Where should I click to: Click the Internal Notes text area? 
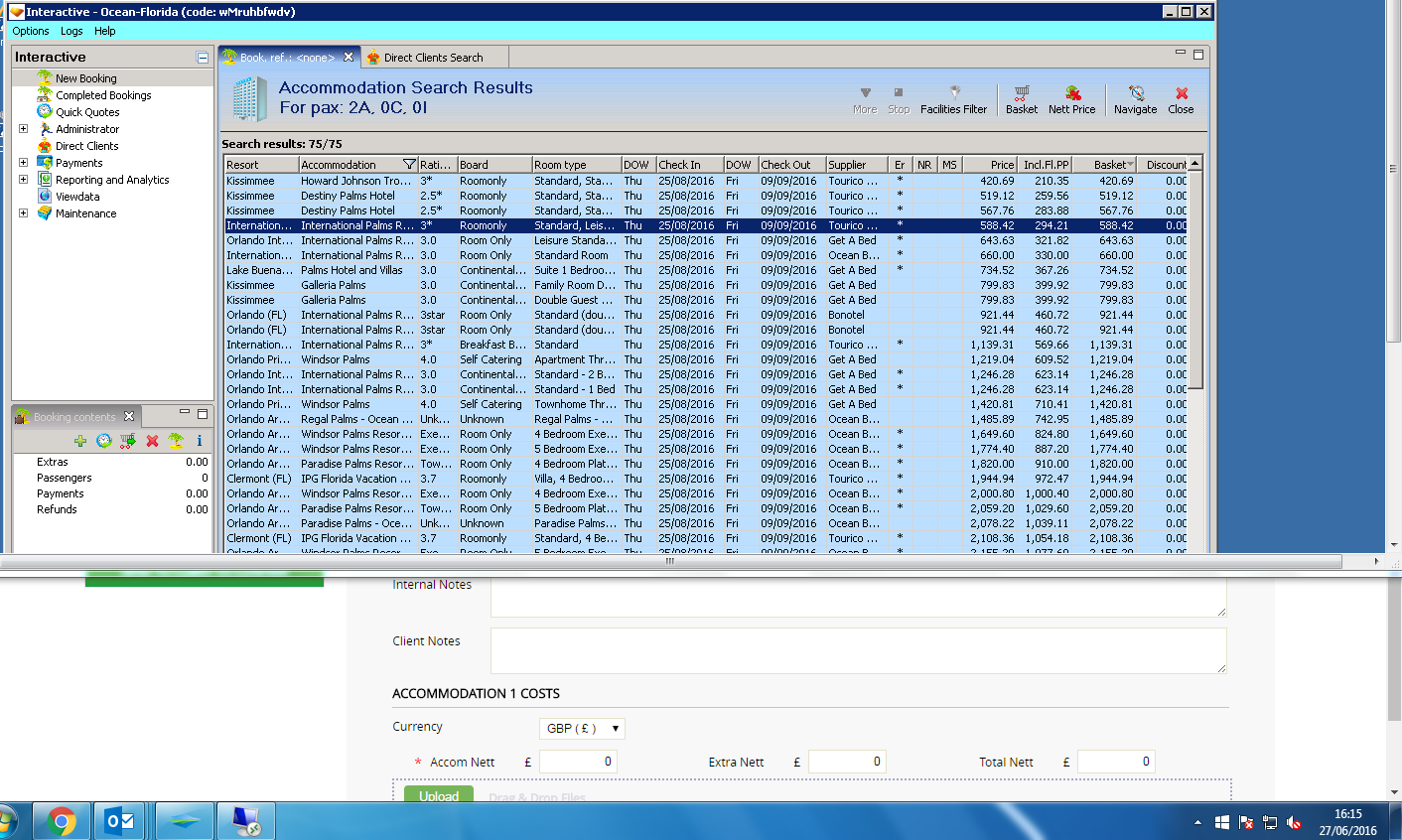(859, 598)
